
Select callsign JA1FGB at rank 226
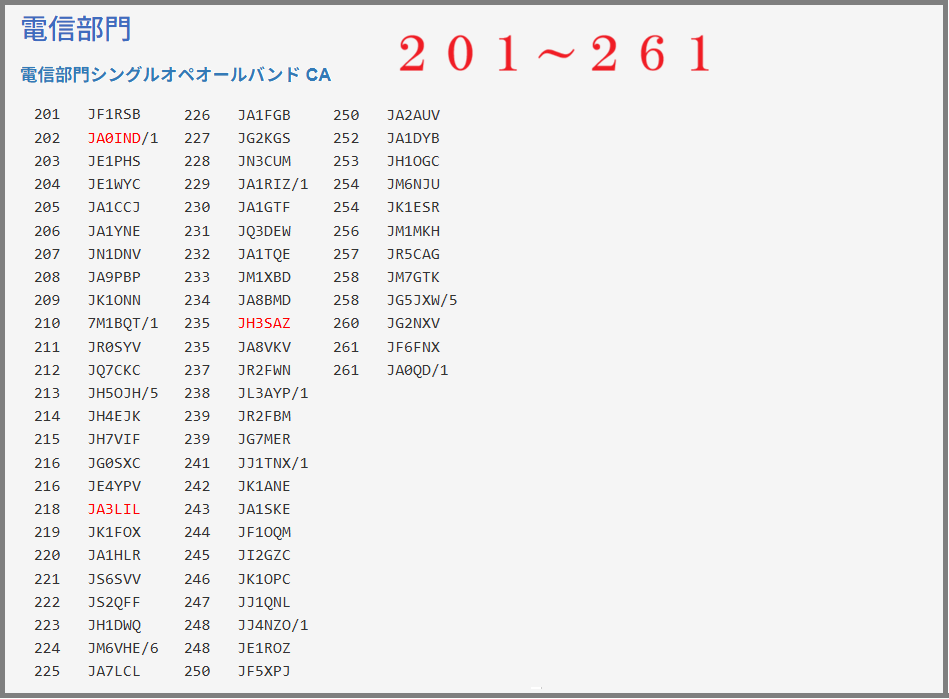point(264,115)
